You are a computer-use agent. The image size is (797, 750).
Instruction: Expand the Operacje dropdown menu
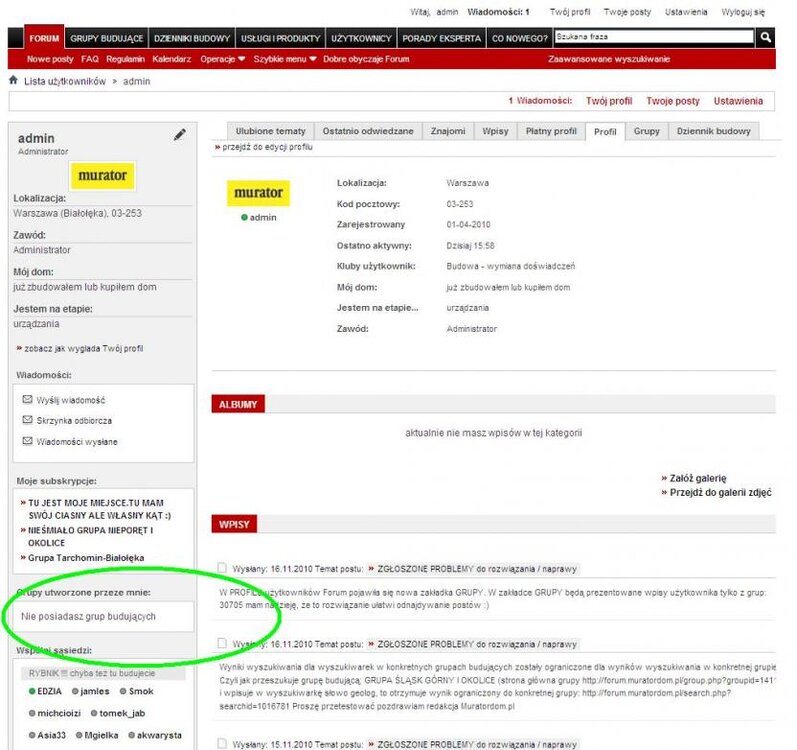tap(222, 59)
